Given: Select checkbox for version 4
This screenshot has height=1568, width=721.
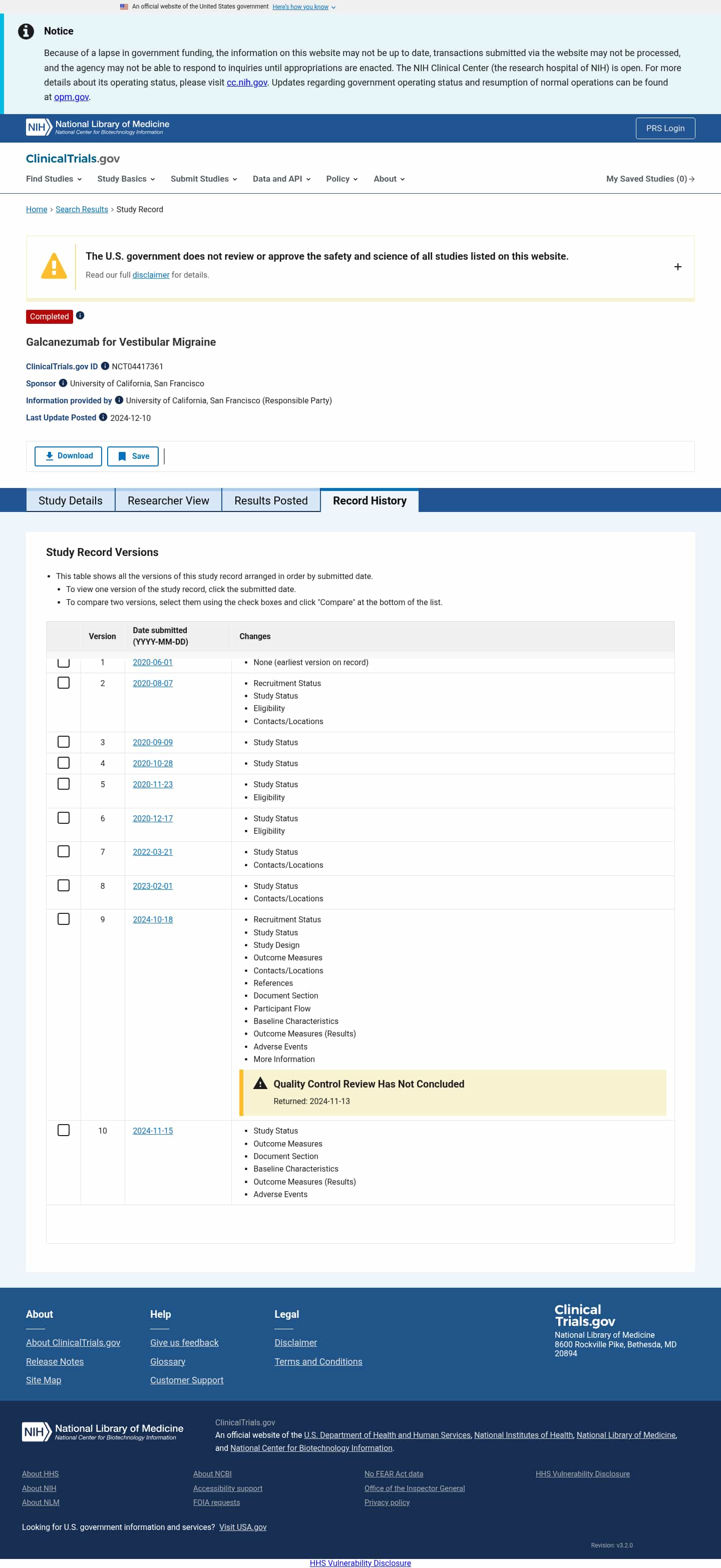Looking at the screenshot, I should pos(63,763).
